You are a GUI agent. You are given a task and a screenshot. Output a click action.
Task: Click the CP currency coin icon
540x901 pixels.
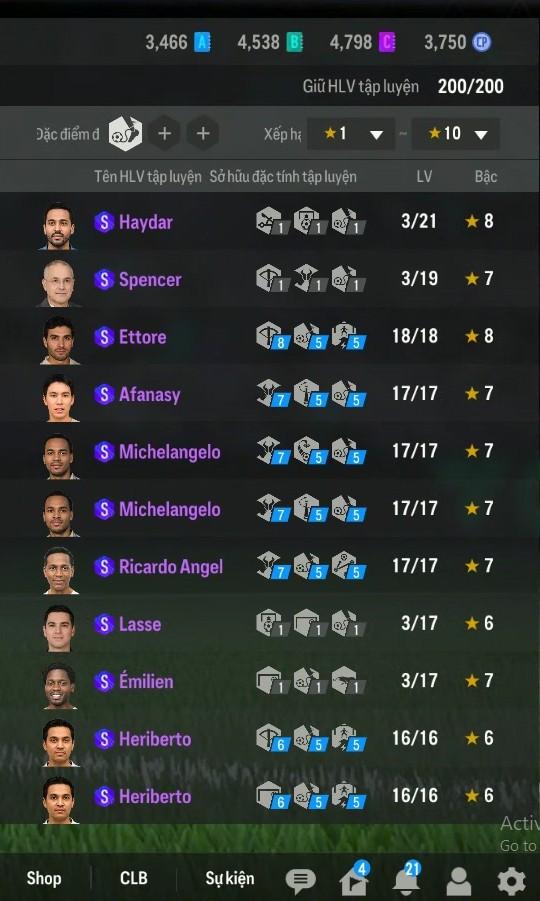[481, 42]
